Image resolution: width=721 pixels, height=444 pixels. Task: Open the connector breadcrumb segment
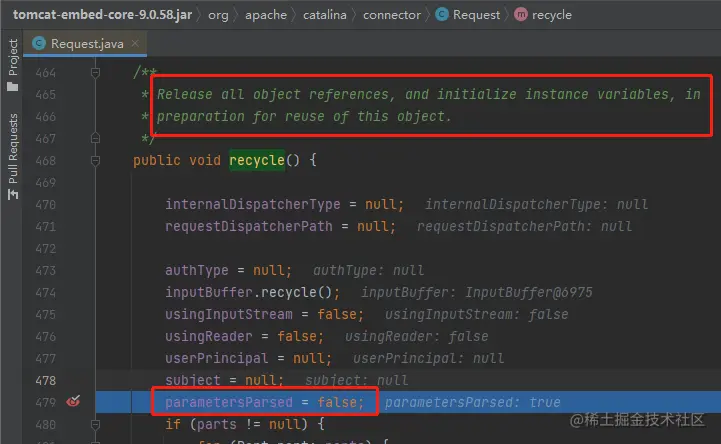(x=392, y=15)
